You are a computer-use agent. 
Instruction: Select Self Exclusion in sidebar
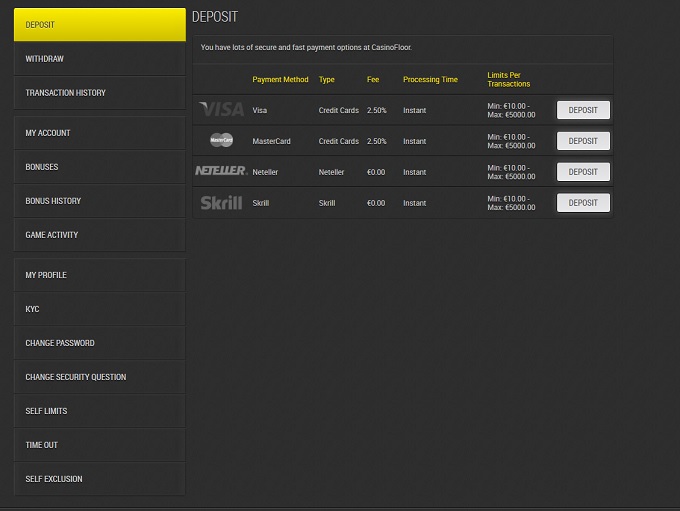[99, 479]
